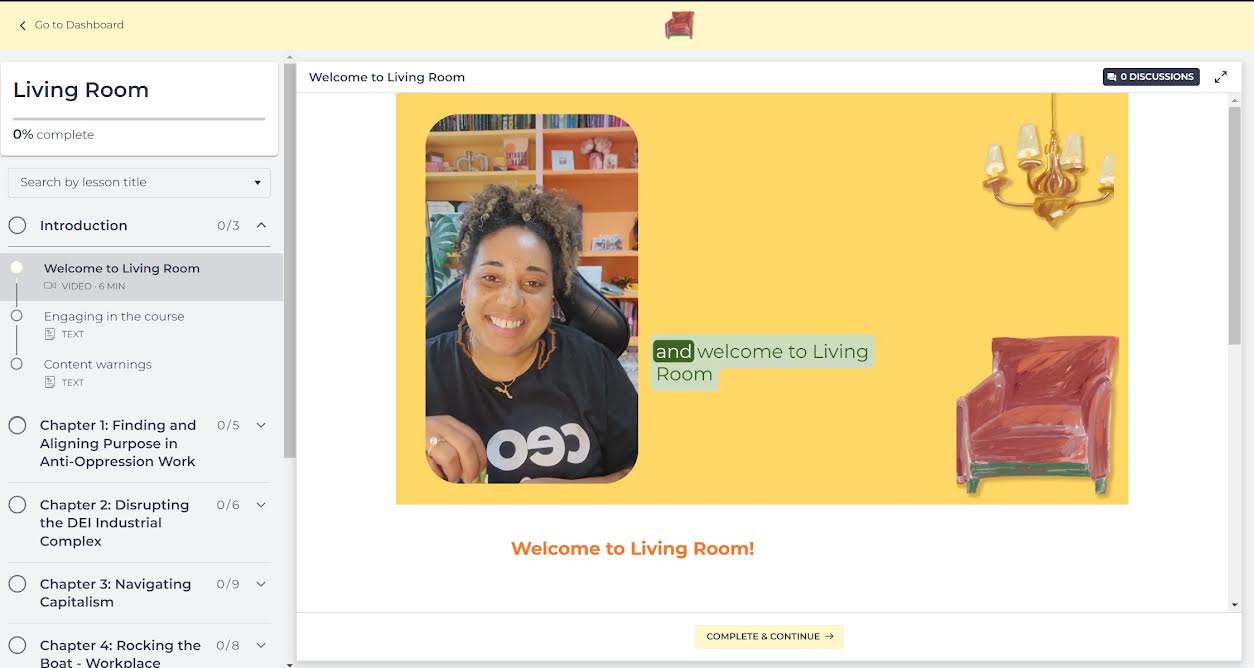Expand Chapter 2 Disrupting the DEI Industrial Complex
The image size is (1254, 668).
tap(261, 505)
